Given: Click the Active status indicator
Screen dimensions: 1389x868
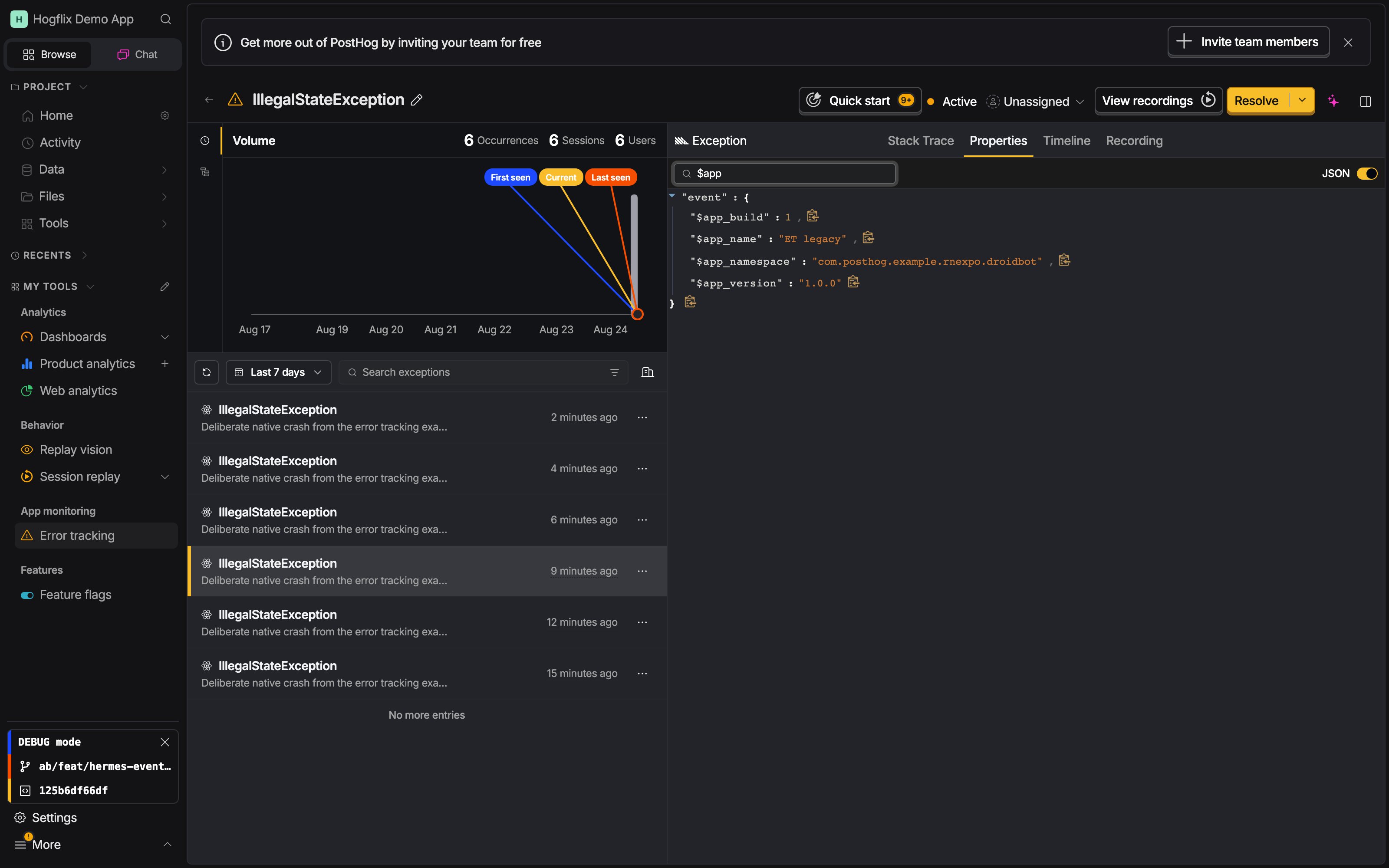Looking at the screenshot, I should 952,102.
